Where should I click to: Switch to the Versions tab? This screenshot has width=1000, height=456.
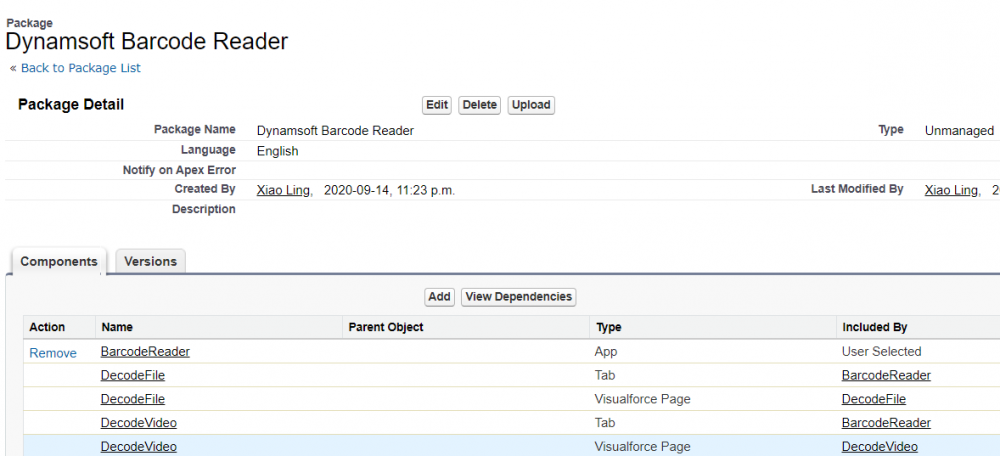click(x=150, y=261)
